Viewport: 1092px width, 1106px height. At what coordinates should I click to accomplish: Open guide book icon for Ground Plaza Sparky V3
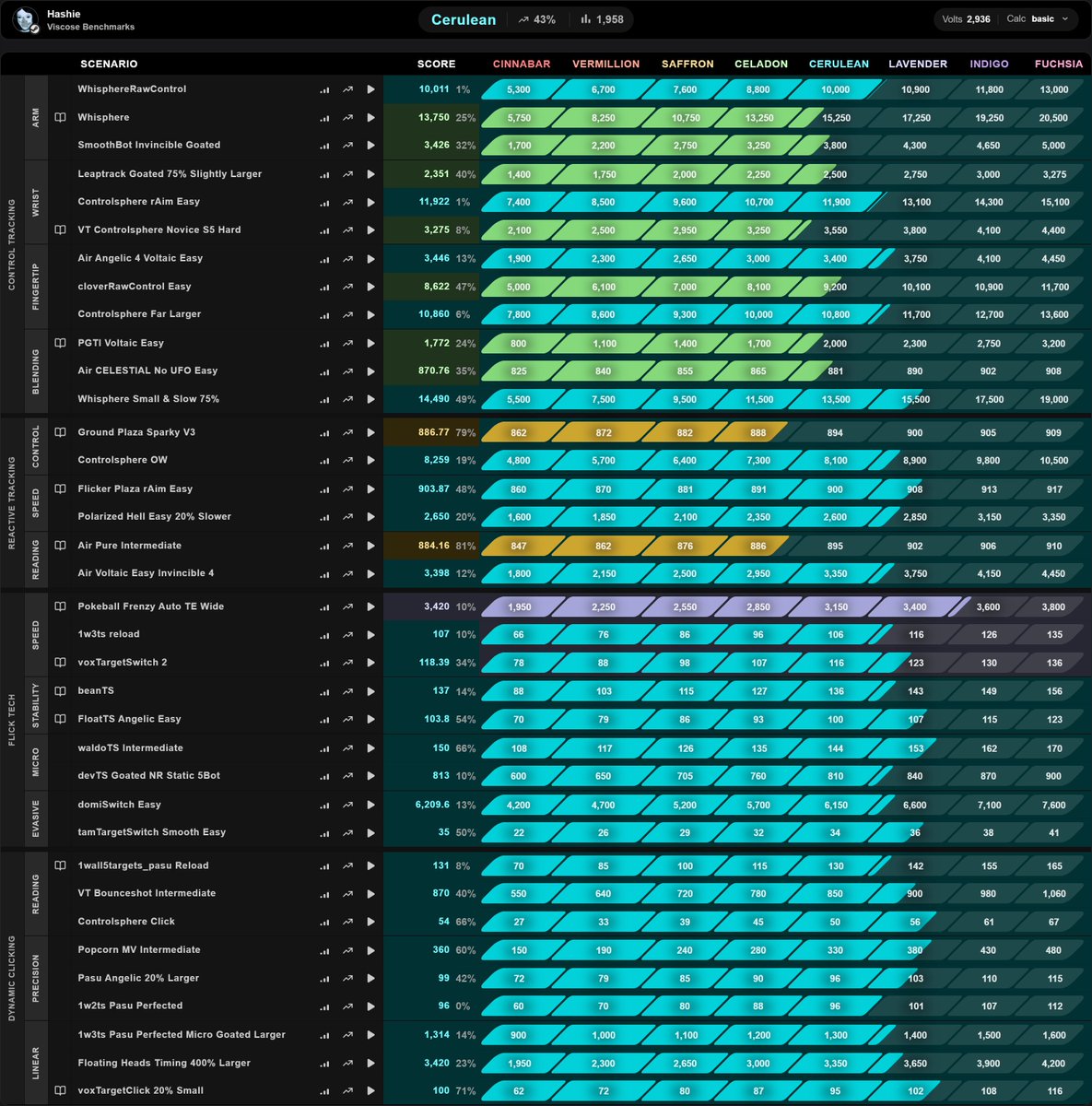tap(60, 432)
